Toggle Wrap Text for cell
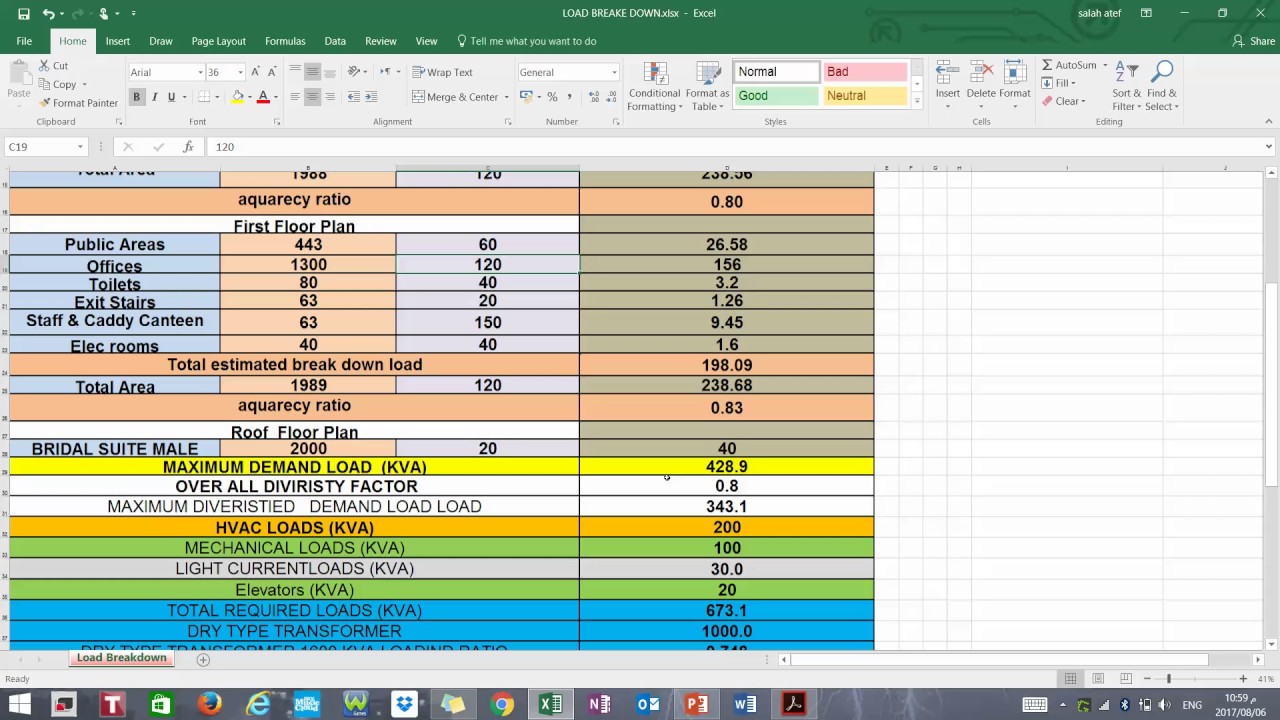 442,72
